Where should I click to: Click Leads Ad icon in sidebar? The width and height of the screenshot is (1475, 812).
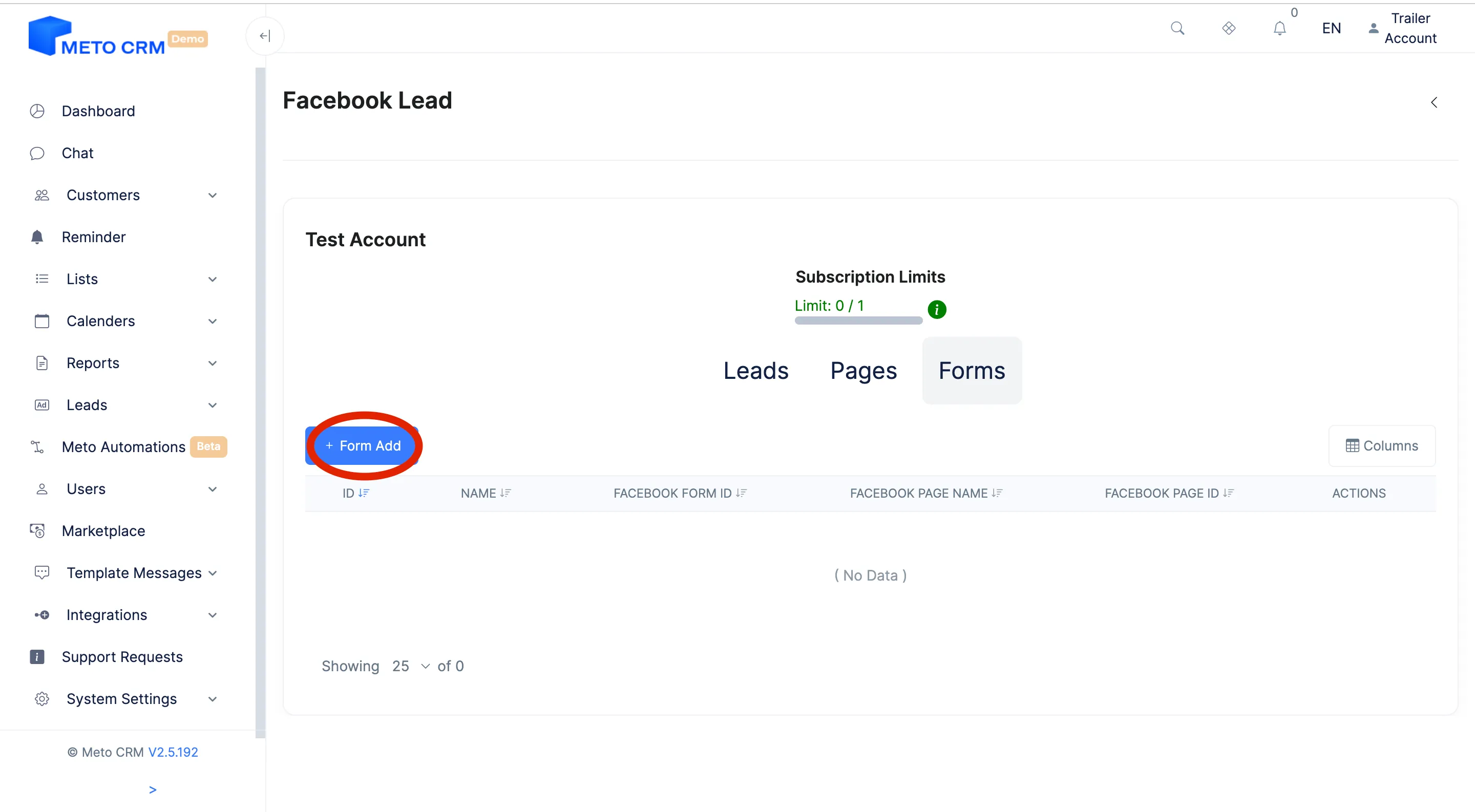[x=42, y=405]
